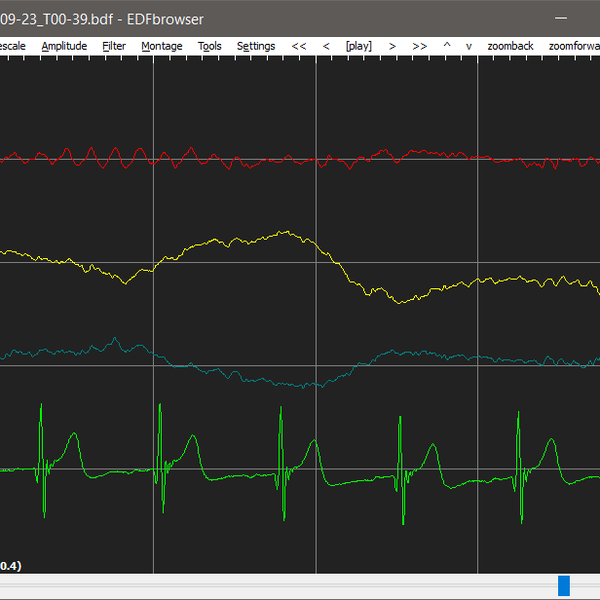Expand the Tools menu
The width and height of the screenshot is (600, 600).
(210, 46)
